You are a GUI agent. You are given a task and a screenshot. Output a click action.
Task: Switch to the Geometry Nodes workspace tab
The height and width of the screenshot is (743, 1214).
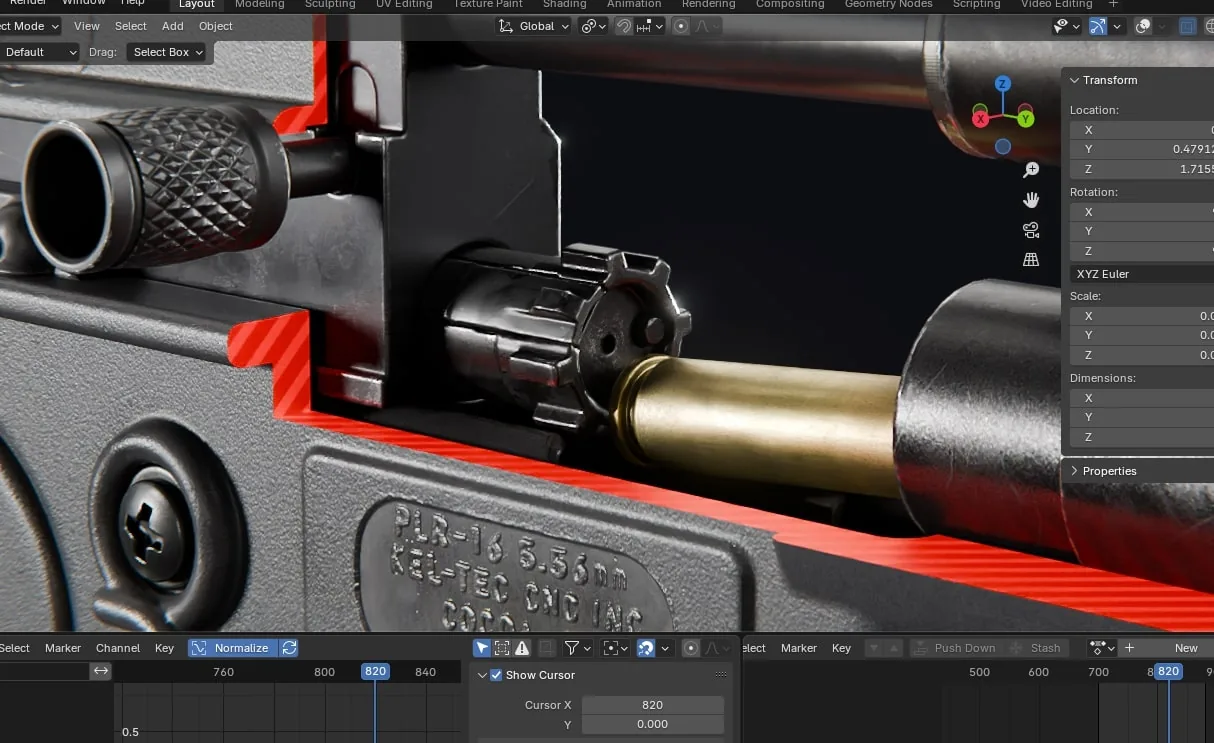(888, 4)
